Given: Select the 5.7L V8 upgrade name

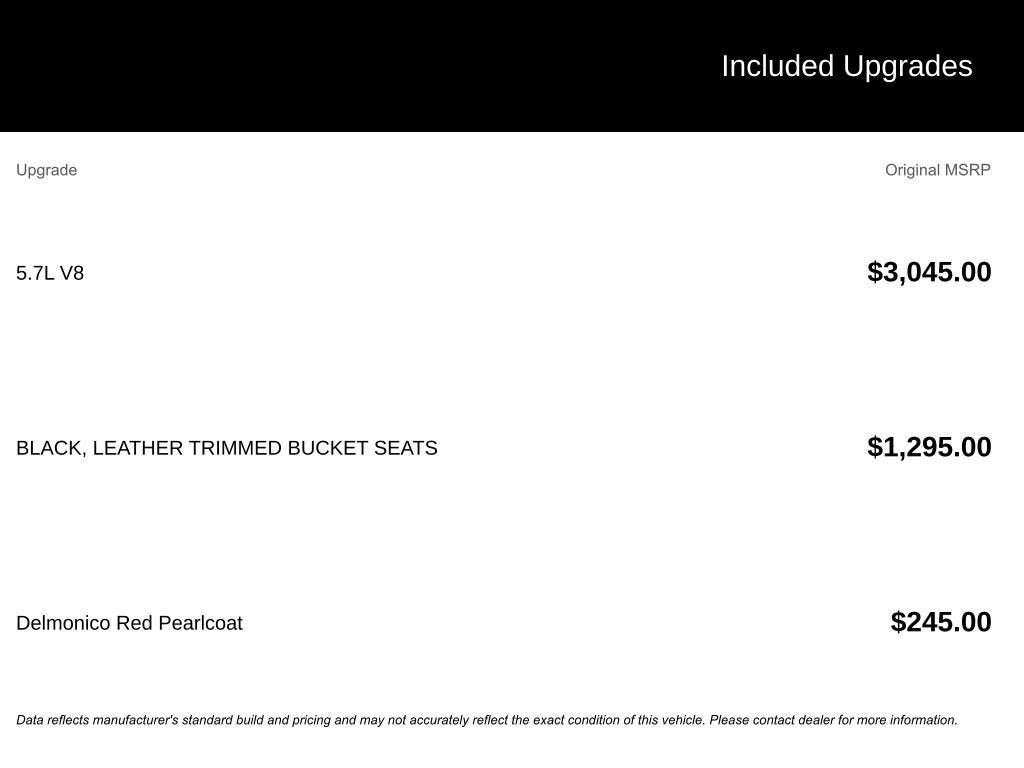Looking at the screenshot, I should pyautogui.click(x=50, y=273).
